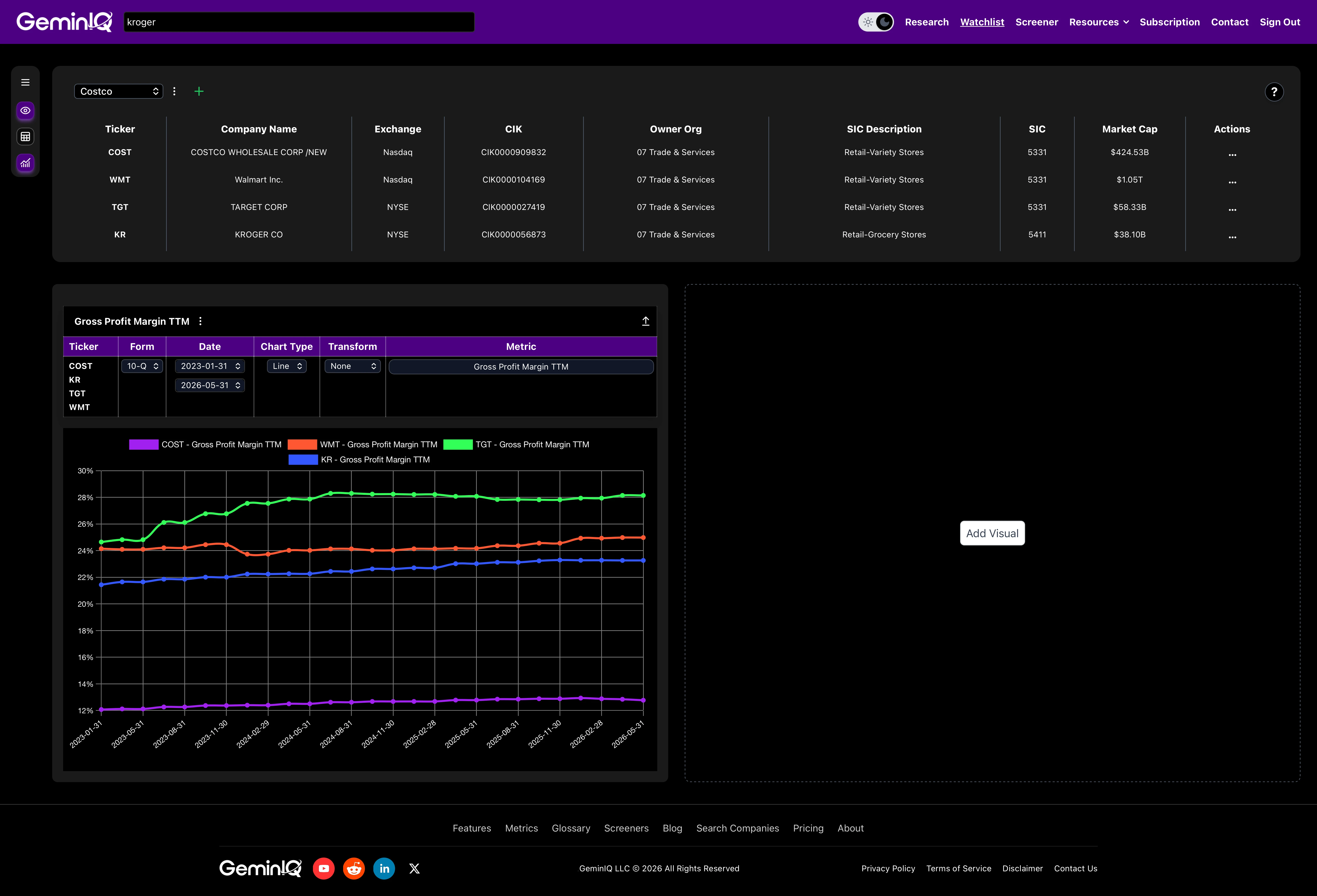Click Sign Out in header

[1280, 22]
